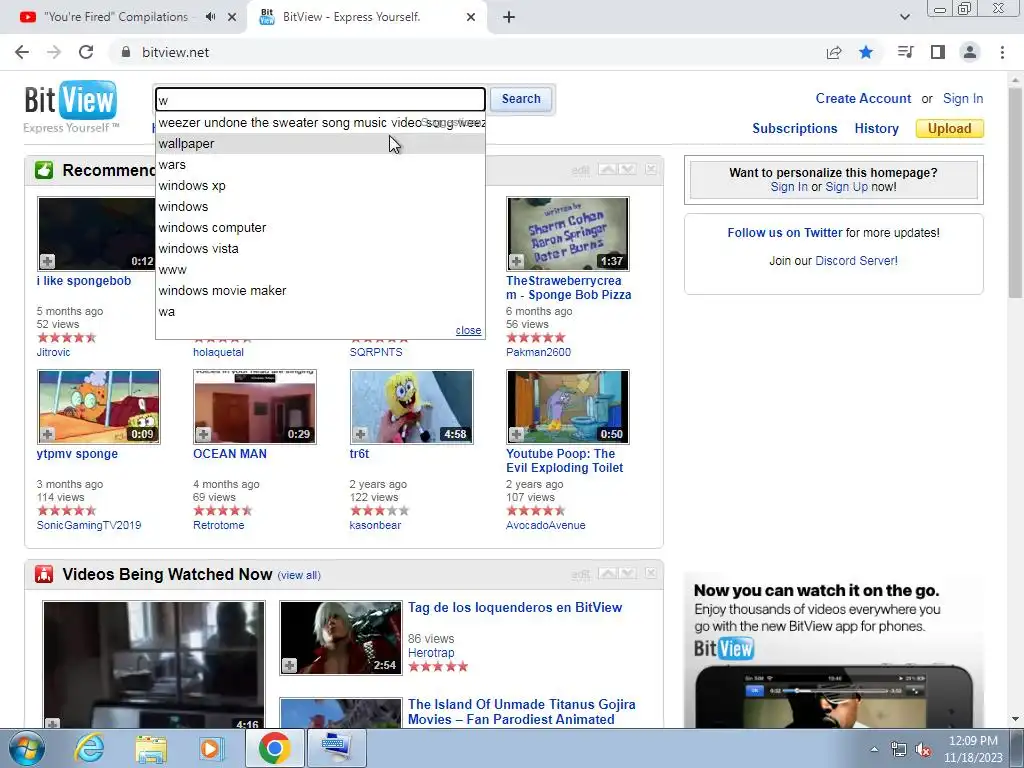Click the Videos Being Watched Now red icon
The image size is (1024, 768).
click(x=44, y=574)
